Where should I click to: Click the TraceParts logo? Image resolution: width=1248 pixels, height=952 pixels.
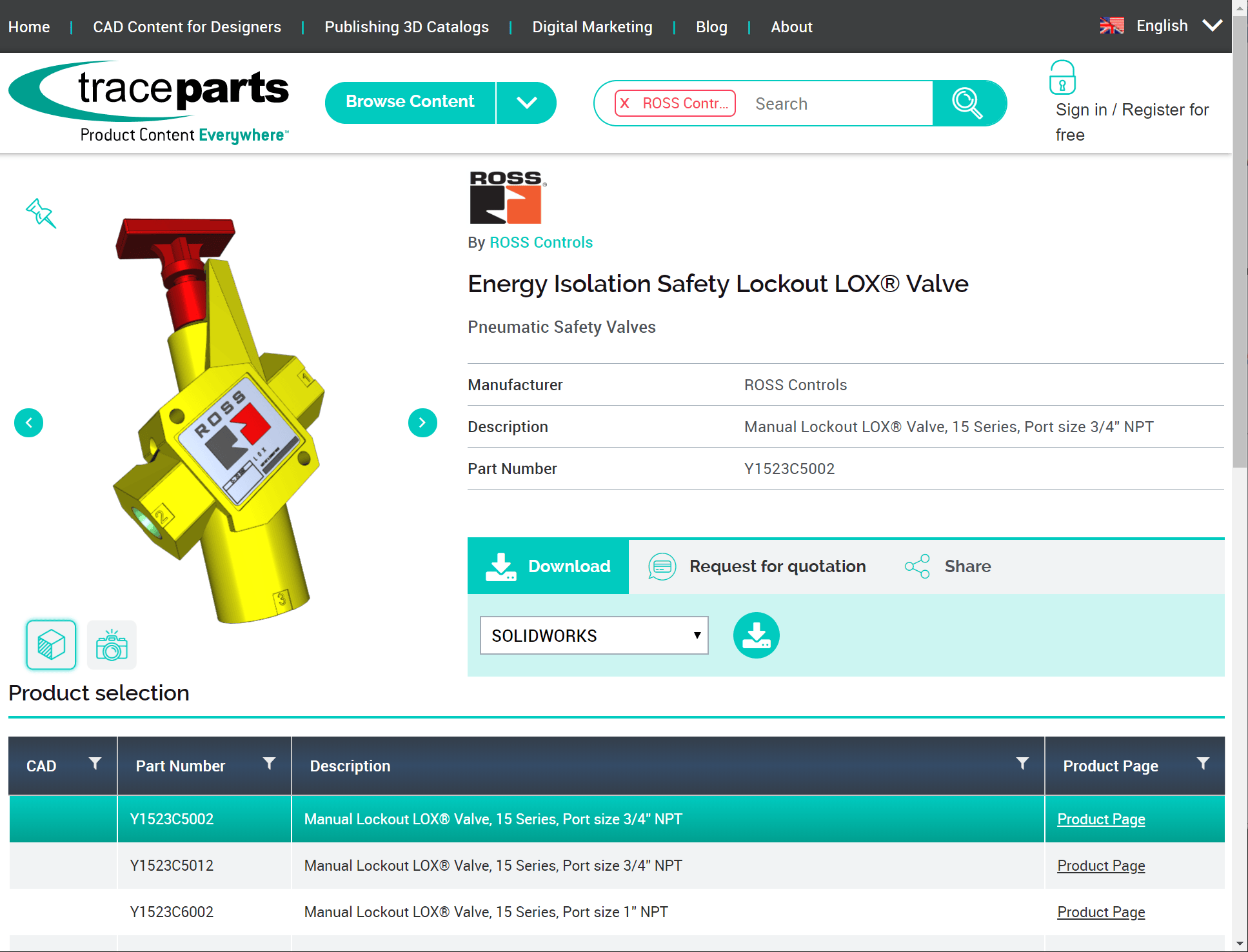click(x=150, y=102)
